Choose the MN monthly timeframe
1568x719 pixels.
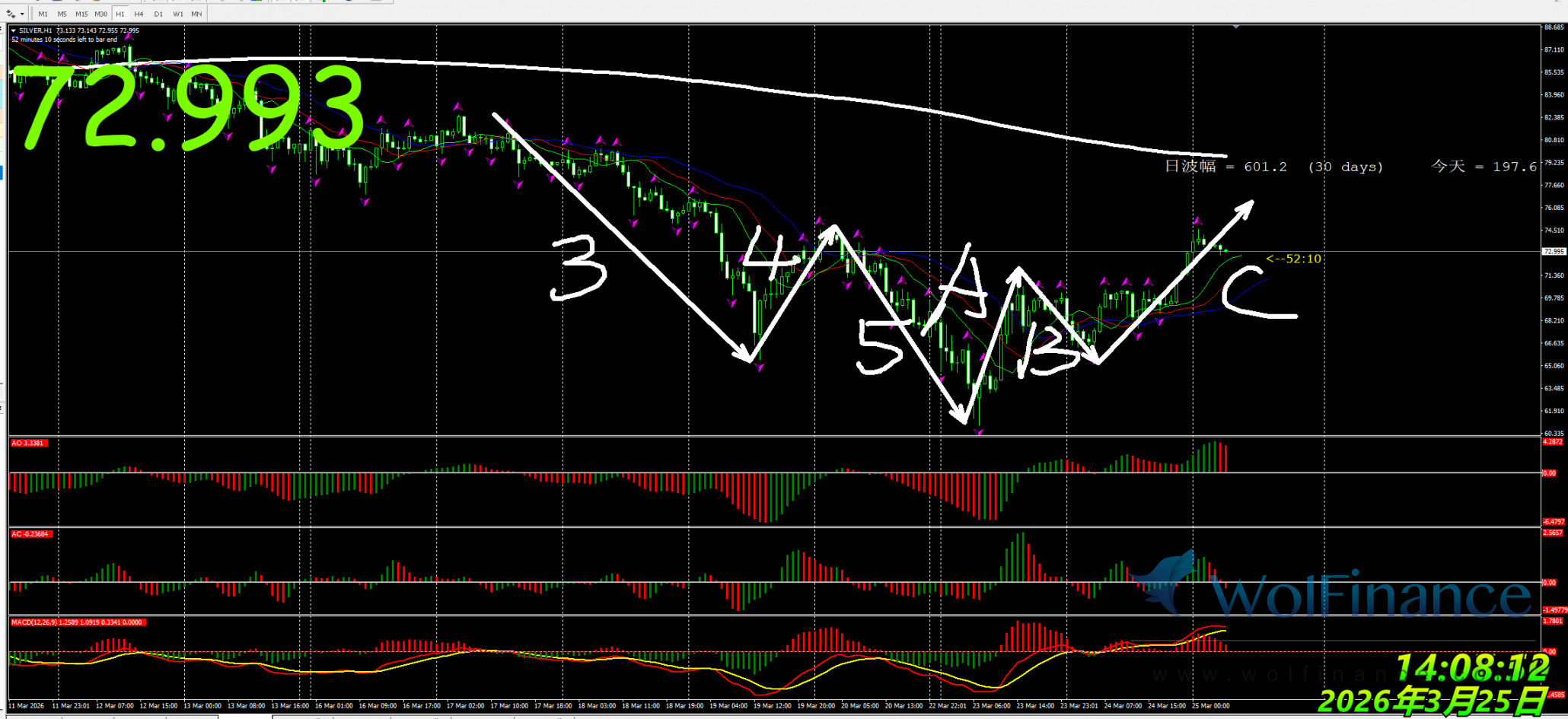click(196, 14)
